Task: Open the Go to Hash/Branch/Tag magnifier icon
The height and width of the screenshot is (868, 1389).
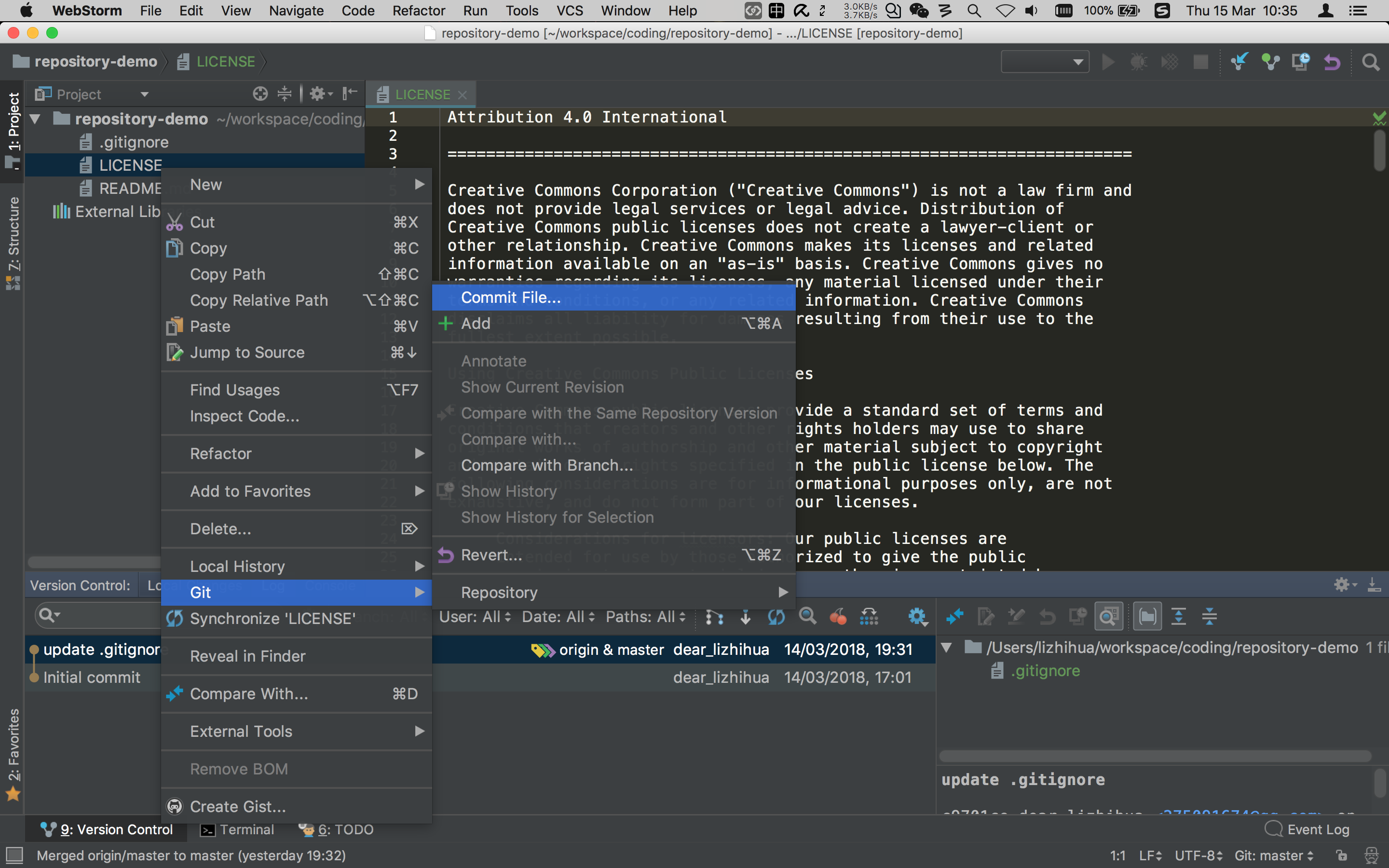Action: [807, 616]
